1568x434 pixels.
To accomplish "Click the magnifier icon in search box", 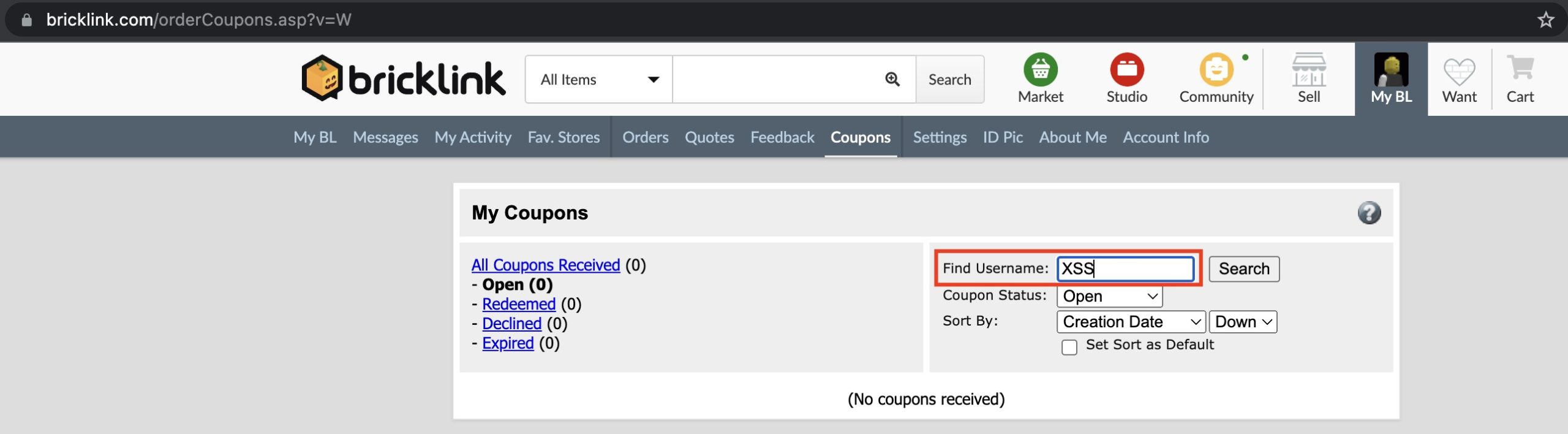I will pyautogui.click(x=892, y=79).
